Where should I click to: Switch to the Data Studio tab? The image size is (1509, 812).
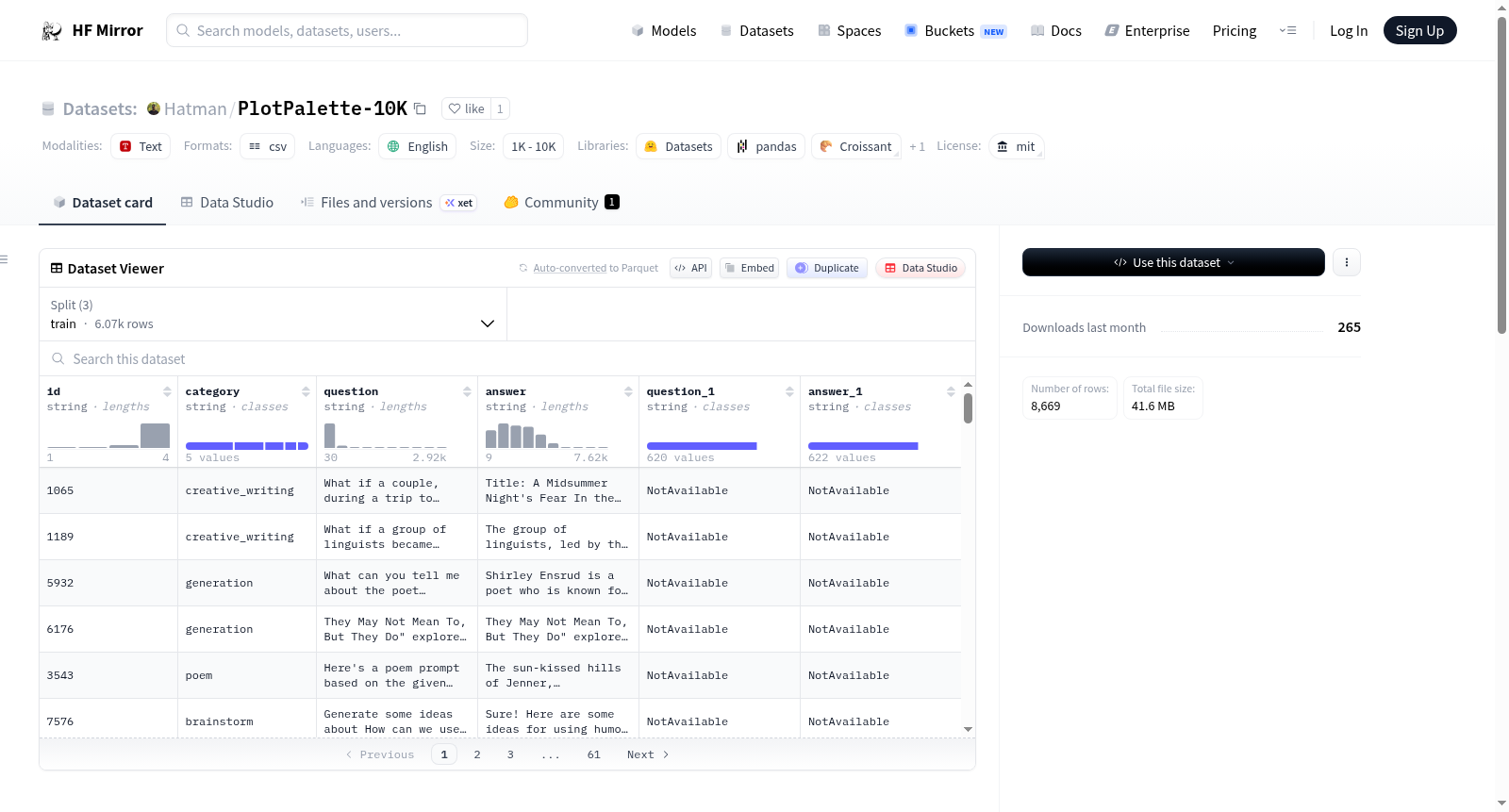(x=226, y=203)
